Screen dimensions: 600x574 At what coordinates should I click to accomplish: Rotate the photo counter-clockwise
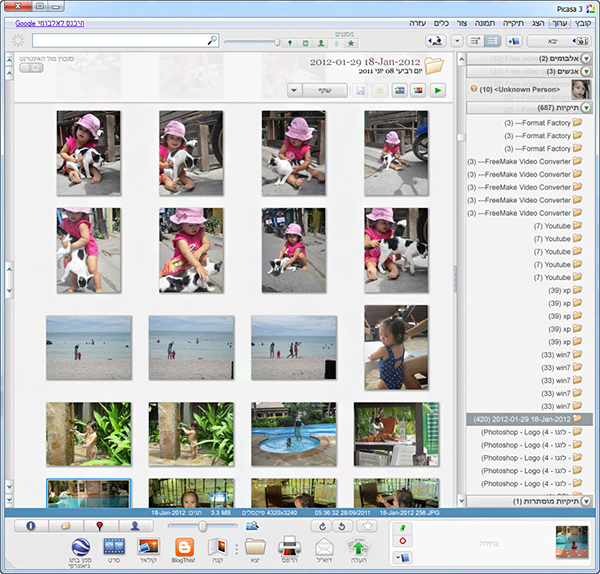342,527
